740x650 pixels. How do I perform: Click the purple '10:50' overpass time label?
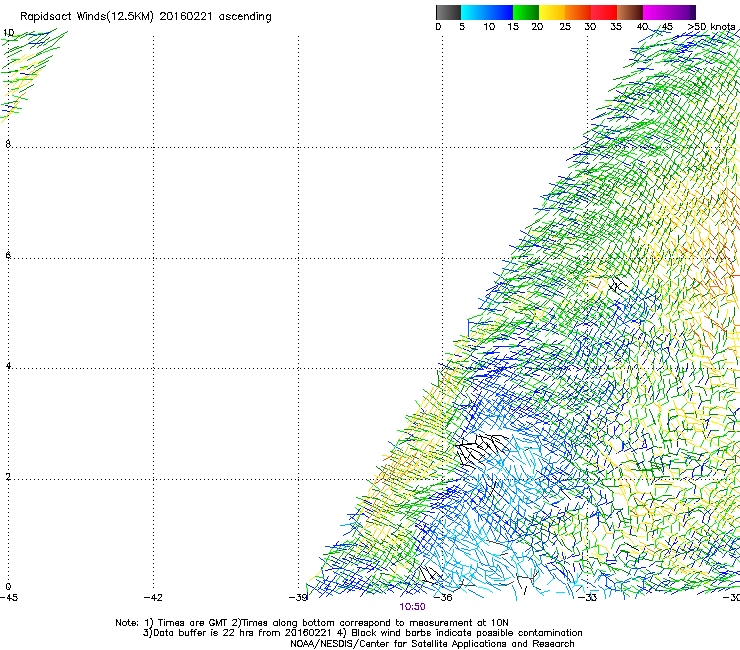point(412,607)
